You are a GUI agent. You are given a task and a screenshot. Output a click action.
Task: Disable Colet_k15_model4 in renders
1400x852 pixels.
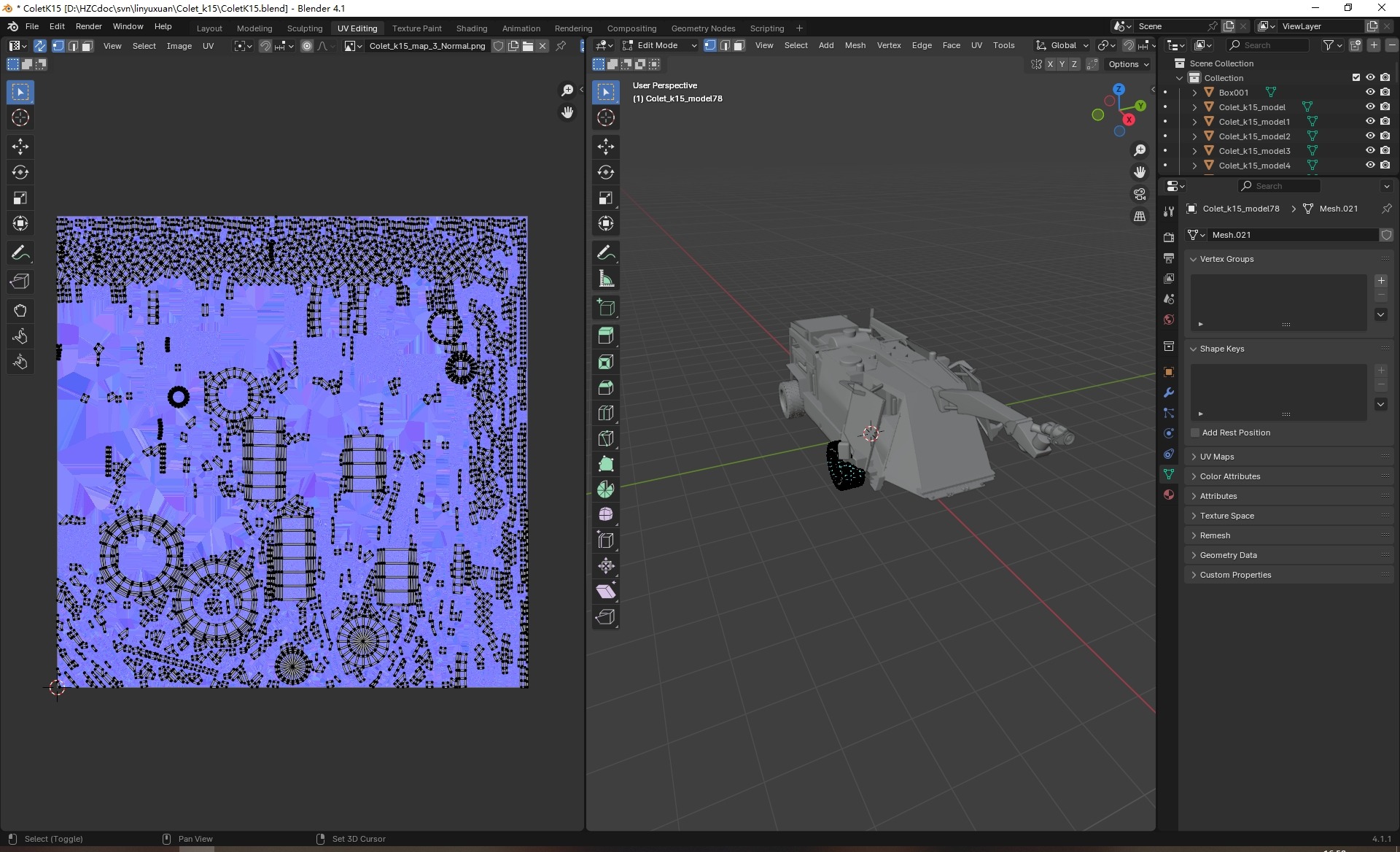[1385, 165]
